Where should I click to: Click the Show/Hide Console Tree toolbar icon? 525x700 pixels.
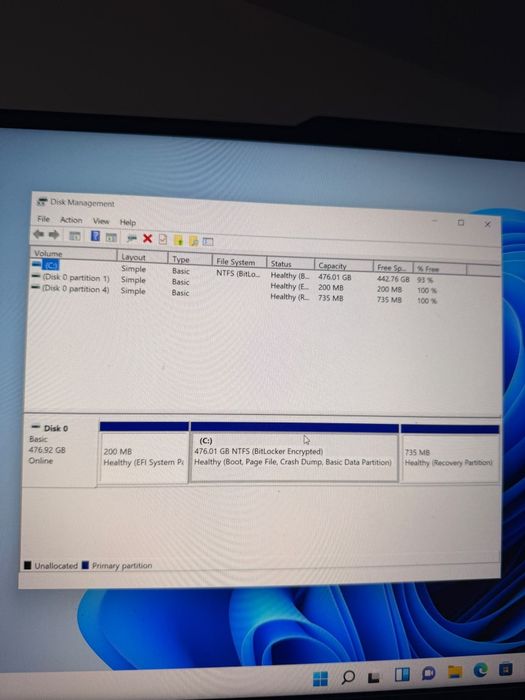75,236
